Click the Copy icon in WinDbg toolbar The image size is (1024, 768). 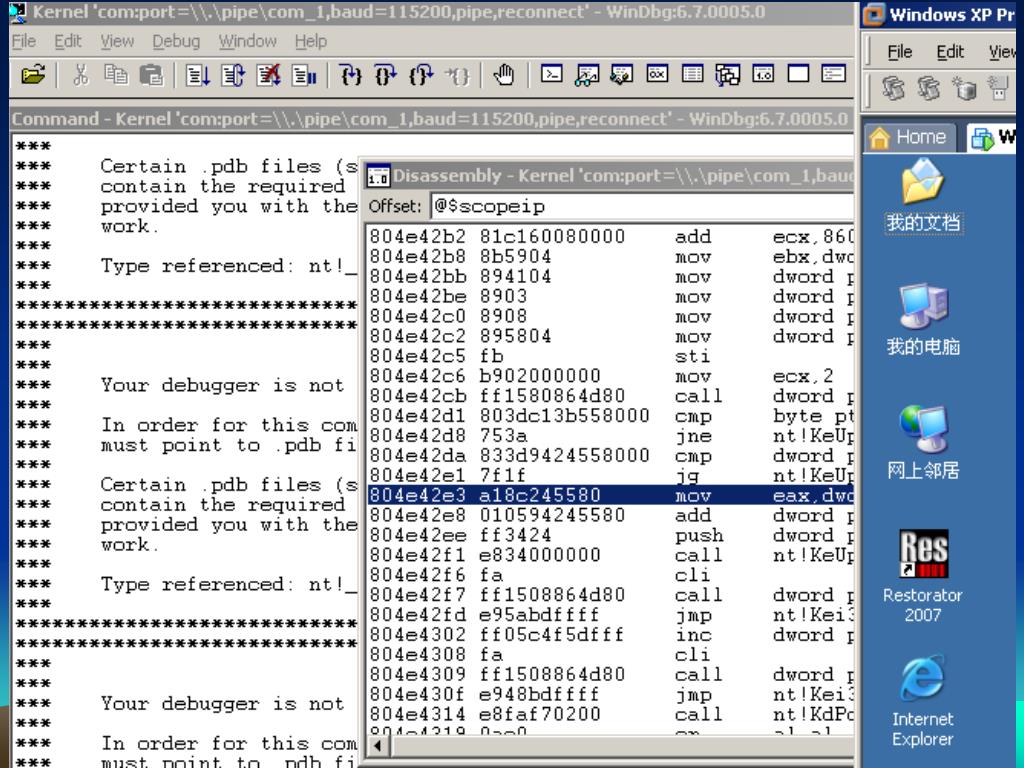(x=116, y=75)
